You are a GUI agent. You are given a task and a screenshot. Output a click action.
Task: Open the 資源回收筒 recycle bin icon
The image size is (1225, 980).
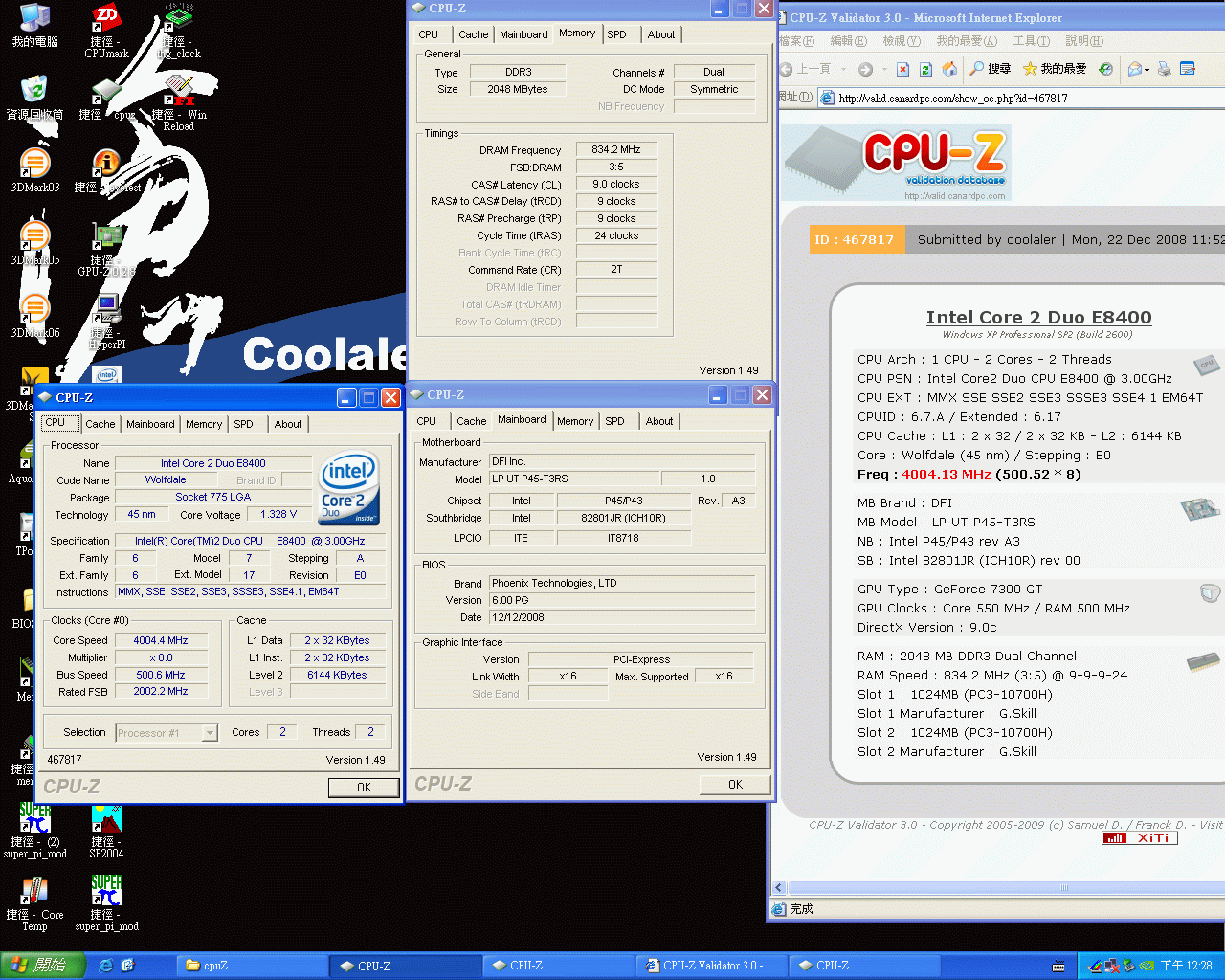[x=34, y=99]
